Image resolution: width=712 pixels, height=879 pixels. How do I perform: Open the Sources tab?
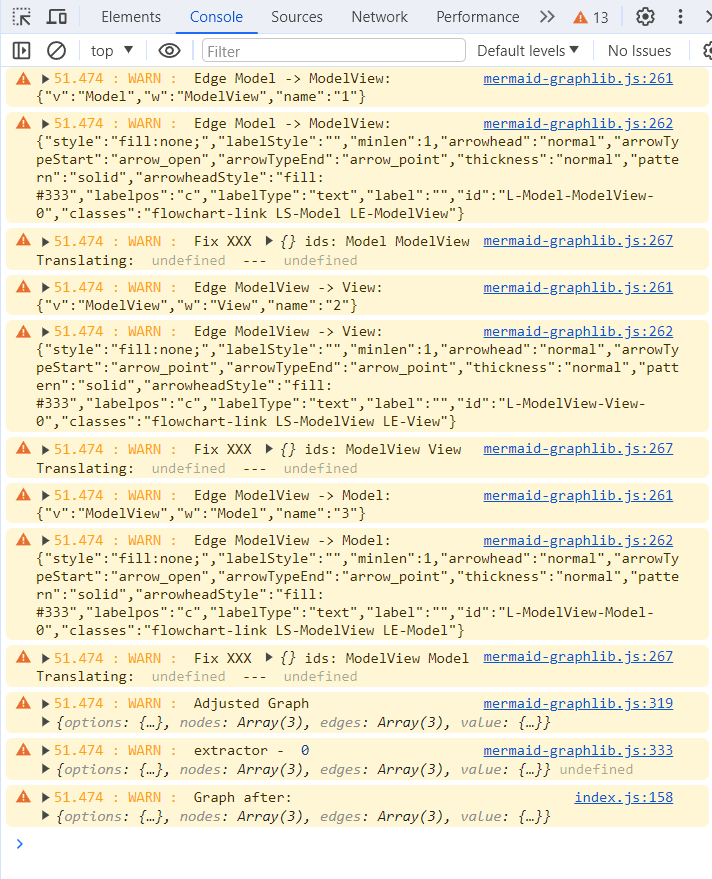point(297,17)
